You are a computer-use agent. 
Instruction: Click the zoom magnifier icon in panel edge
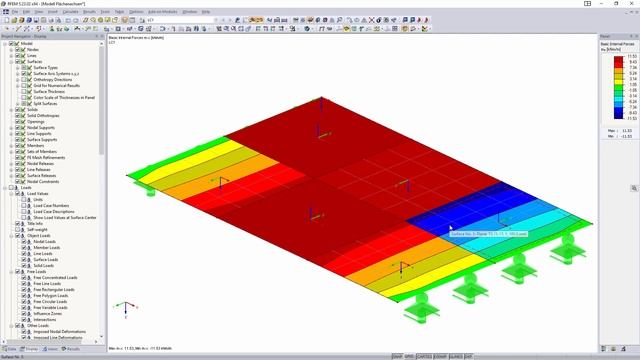pyautogui.click(x=634, y=188)
